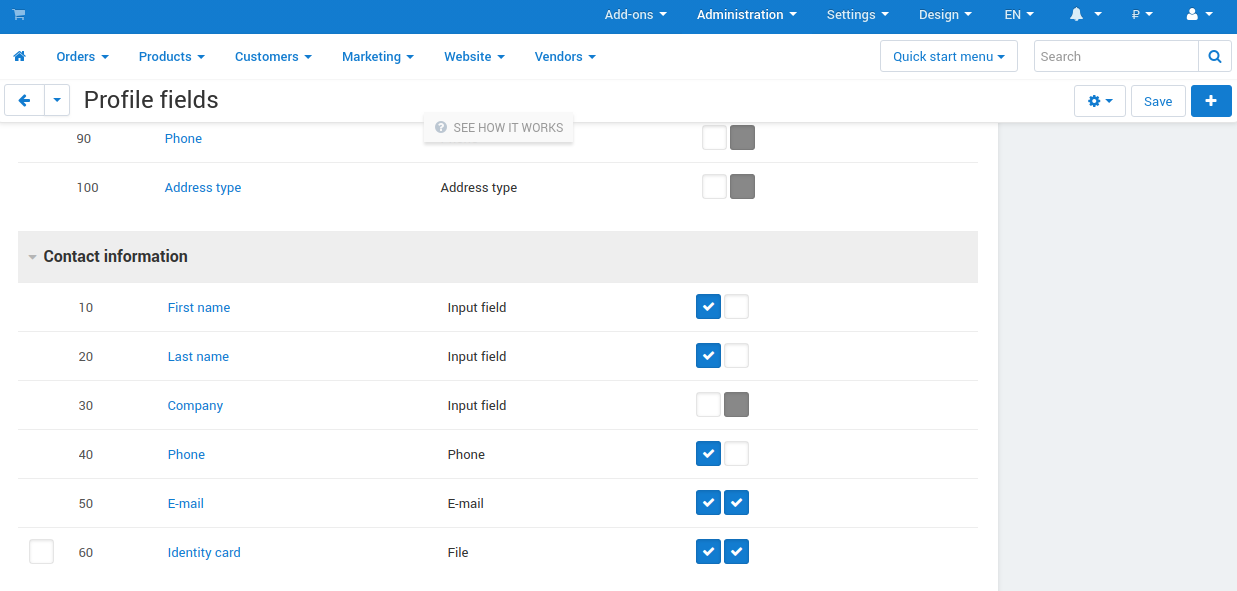This screenshot has height=591, width=1237.
Task: Open the Administration menu
Action: pyautogui.click(x=747, y=15)
